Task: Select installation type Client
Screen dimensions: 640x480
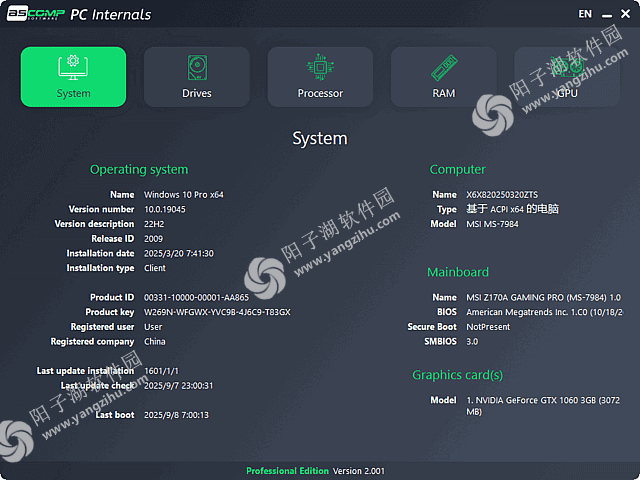Action: click(x=155, y=268)
